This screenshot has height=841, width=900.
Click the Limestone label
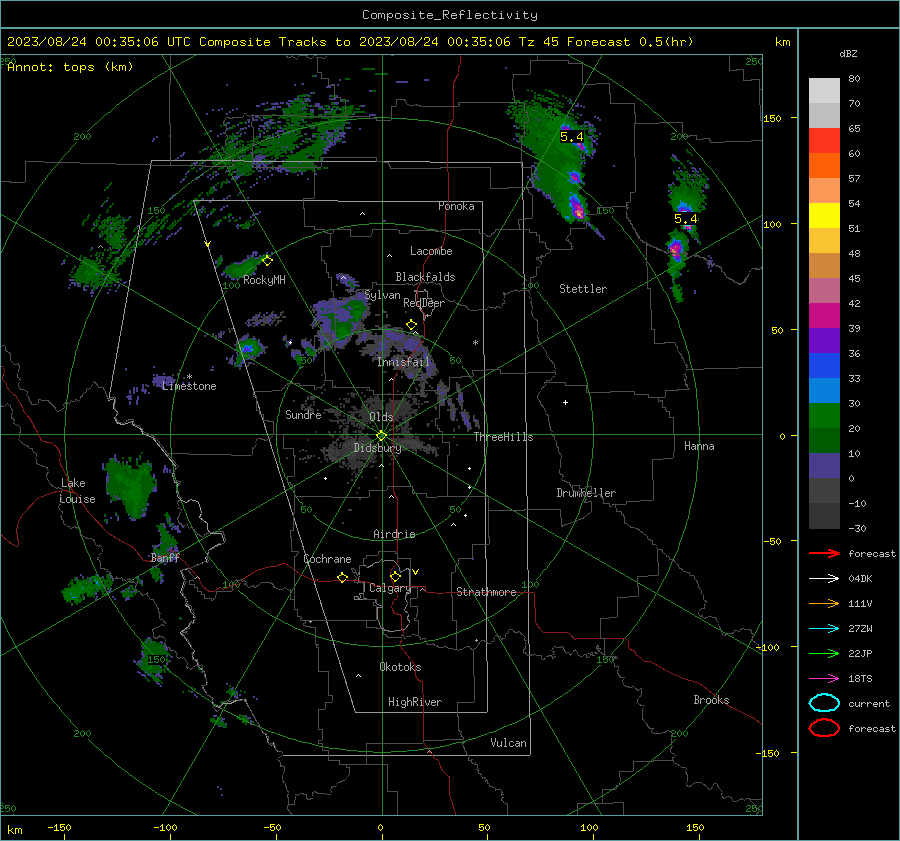coord(189,386)
